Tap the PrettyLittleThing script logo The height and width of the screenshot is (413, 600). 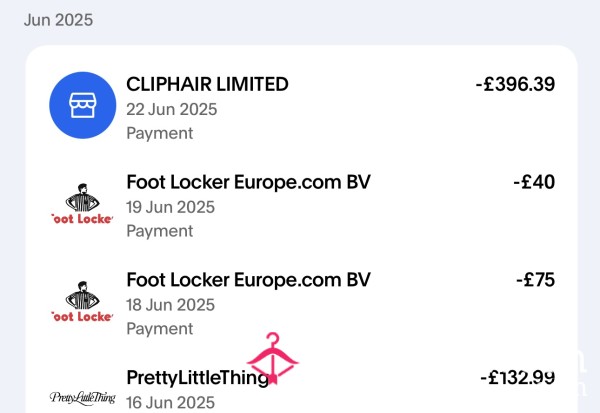[83, 398]
